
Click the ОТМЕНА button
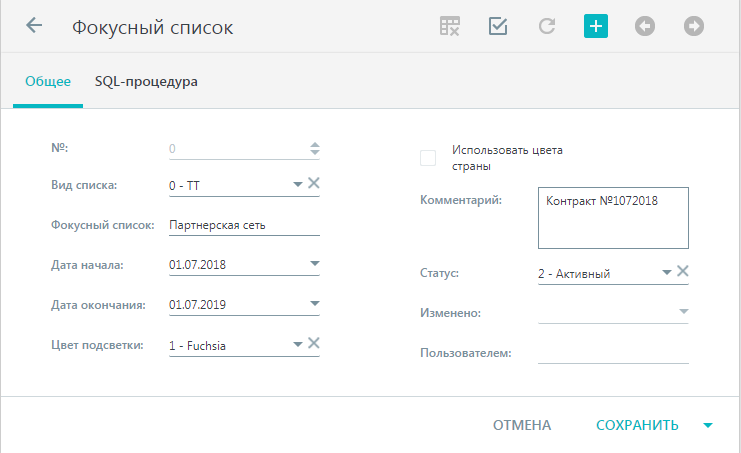(x=522, y=425)
